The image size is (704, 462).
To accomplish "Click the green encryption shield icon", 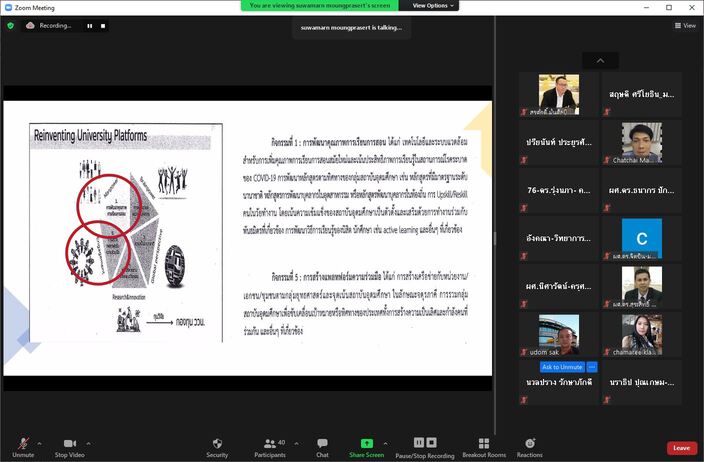I will [10, 26].
